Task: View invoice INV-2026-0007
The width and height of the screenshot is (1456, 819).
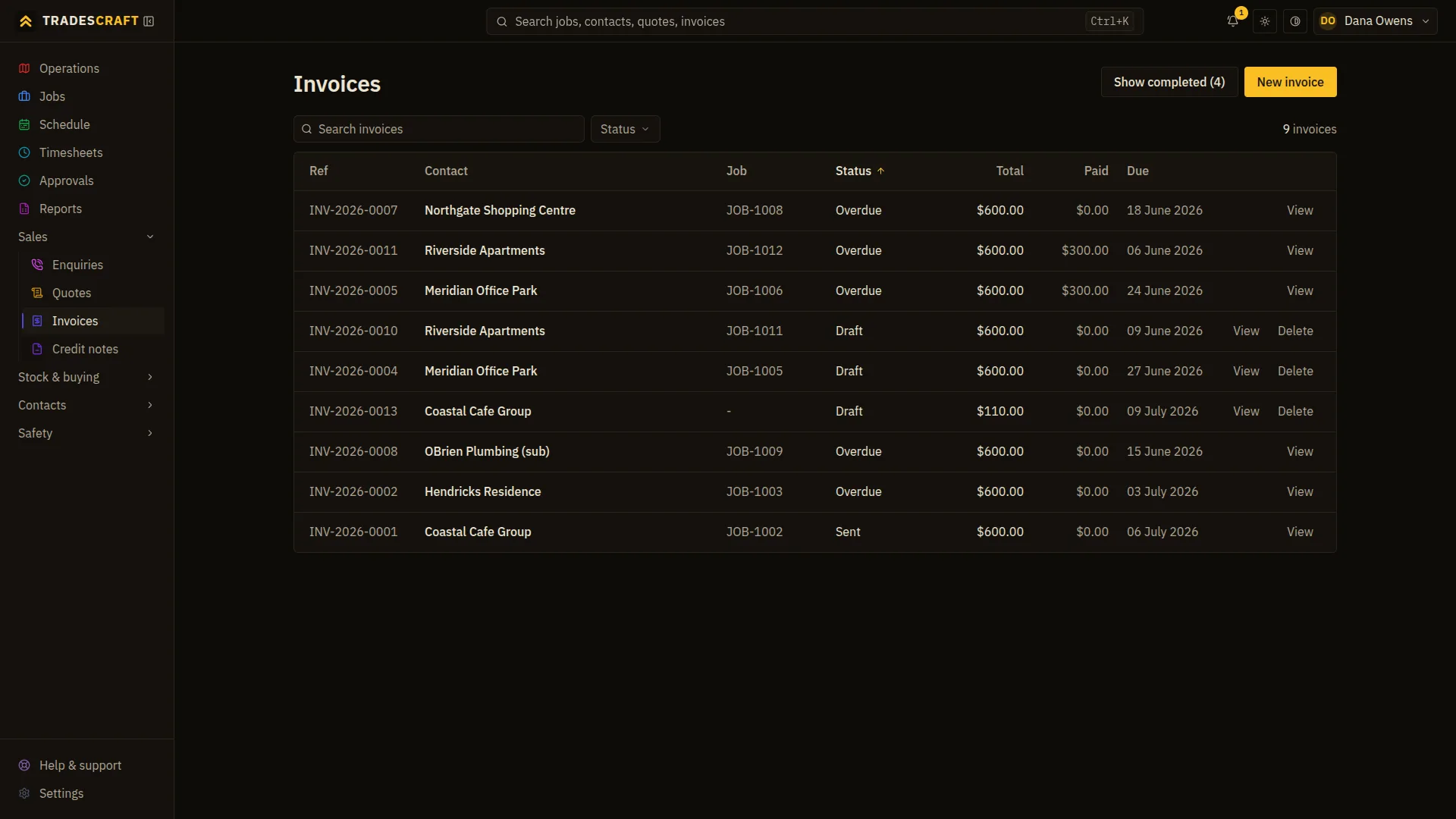Action: pyautogui.click(x=1300, y=210)
